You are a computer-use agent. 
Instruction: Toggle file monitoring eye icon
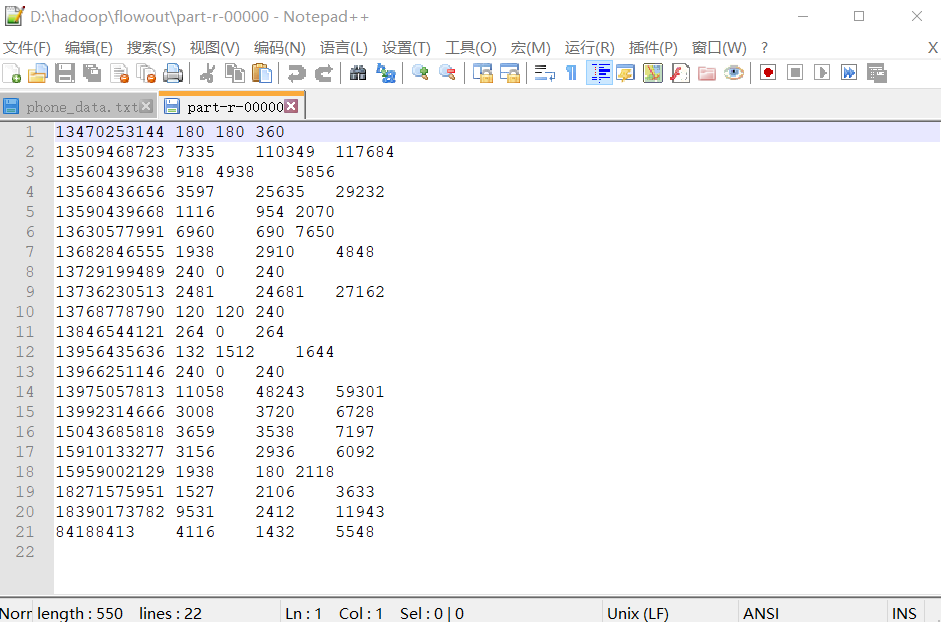[734, 73]
